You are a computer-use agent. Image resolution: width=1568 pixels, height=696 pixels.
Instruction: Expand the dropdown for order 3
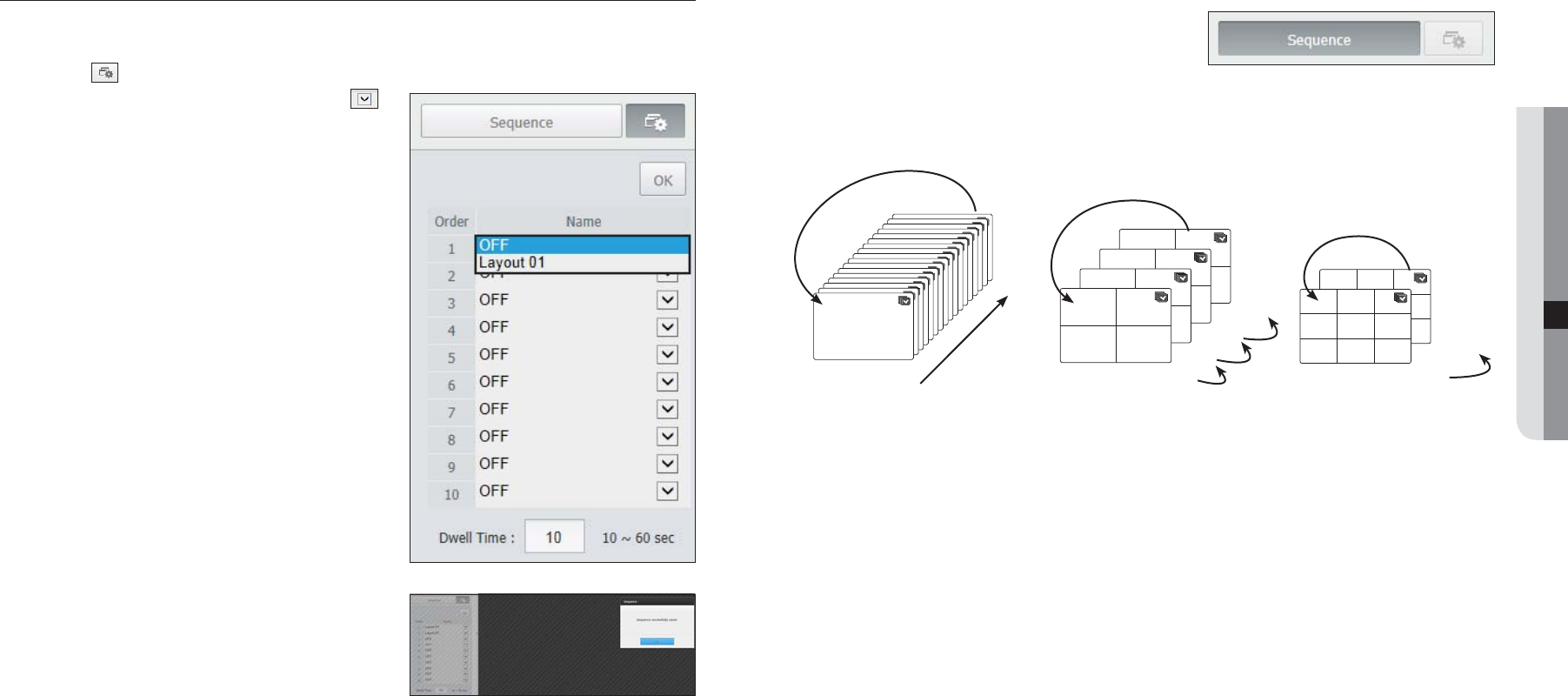tap(667, 300)
